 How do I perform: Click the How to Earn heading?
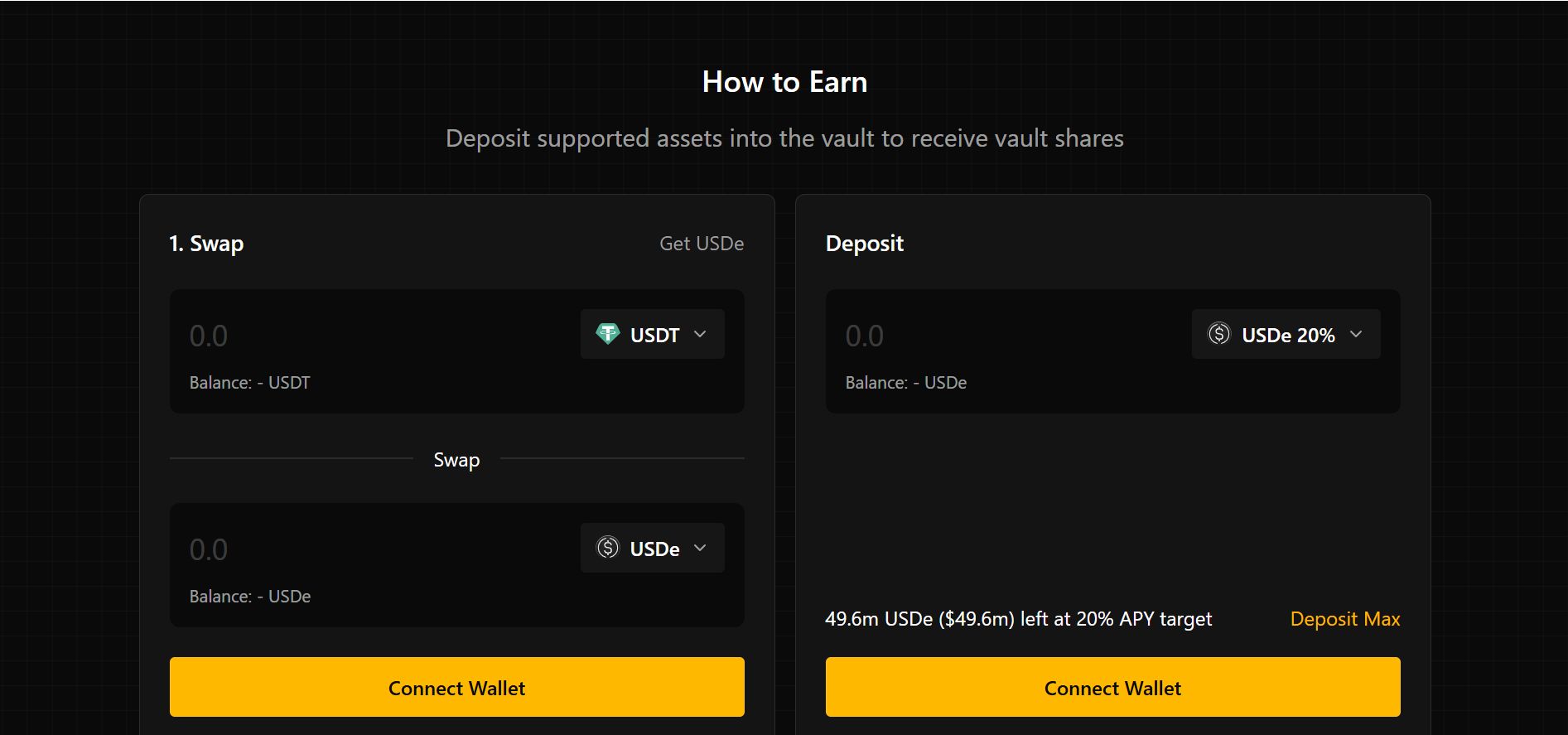[784, 82]
